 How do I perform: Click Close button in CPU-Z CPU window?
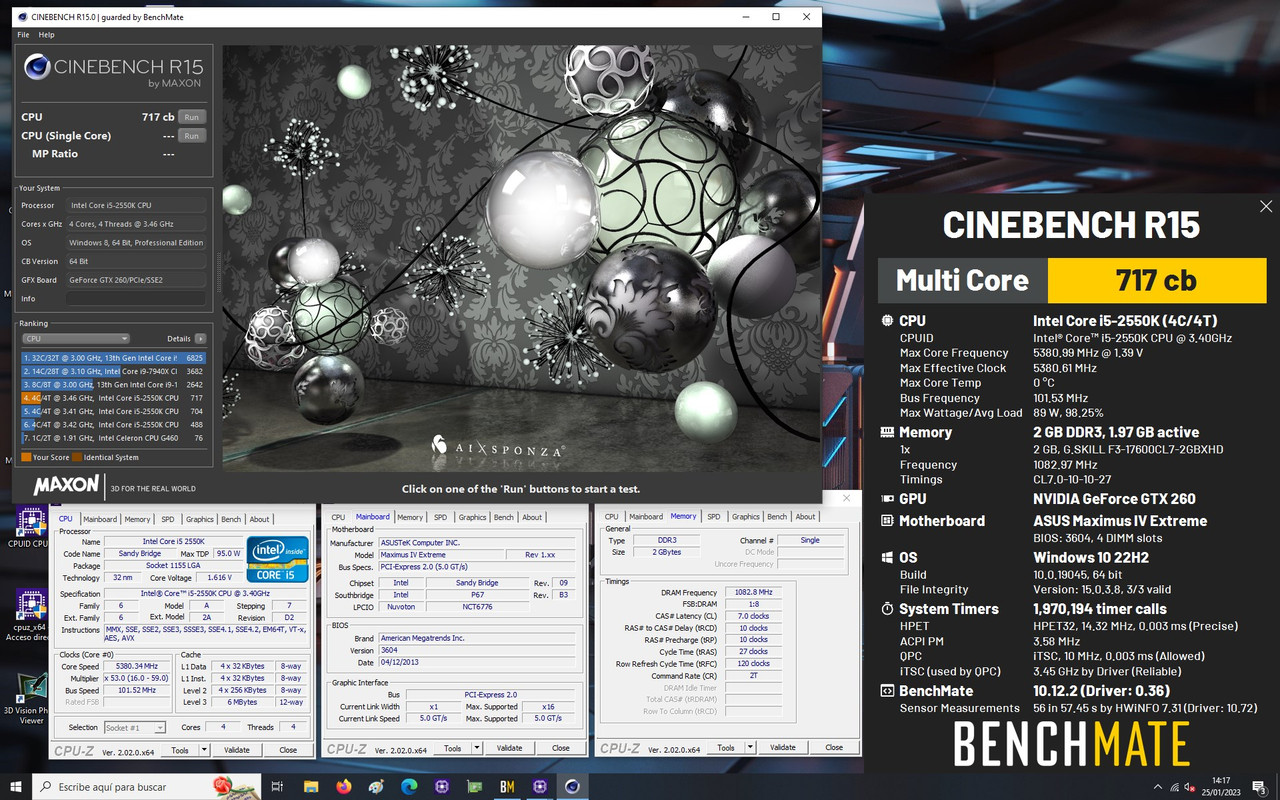coord(288,749)
